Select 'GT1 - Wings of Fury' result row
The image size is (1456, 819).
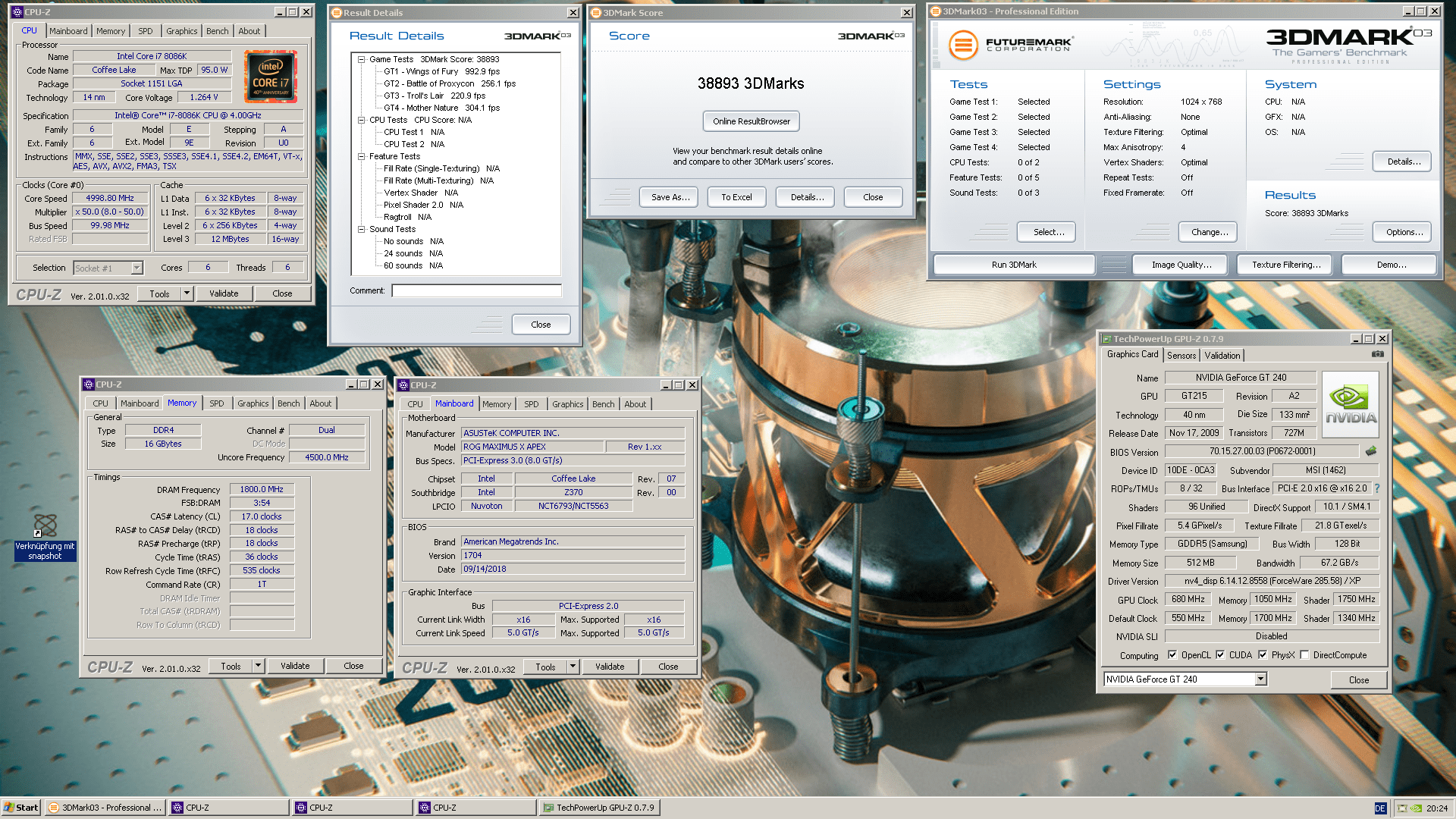coord(441,71)
